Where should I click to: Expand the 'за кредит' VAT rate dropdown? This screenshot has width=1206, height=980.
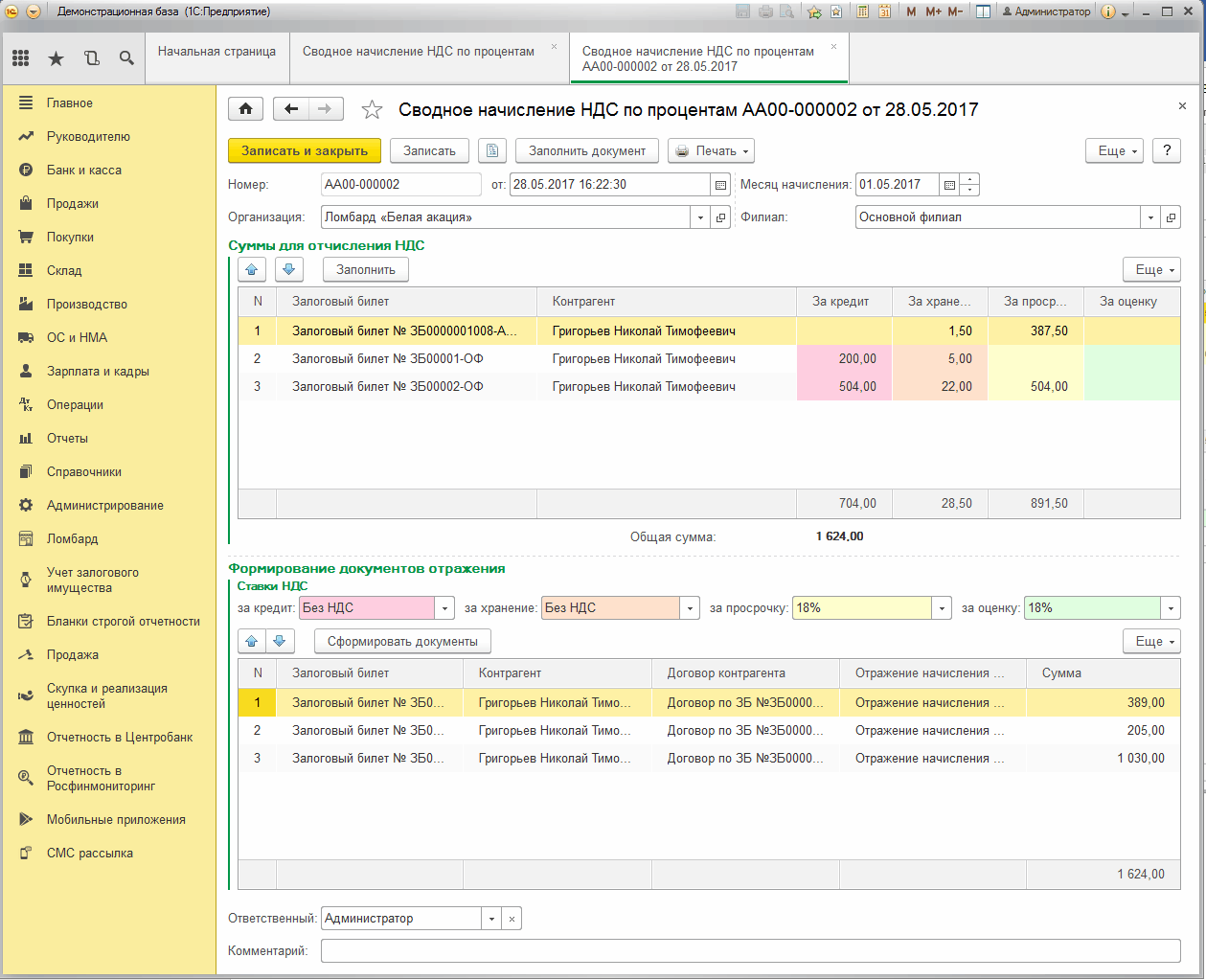444,608
